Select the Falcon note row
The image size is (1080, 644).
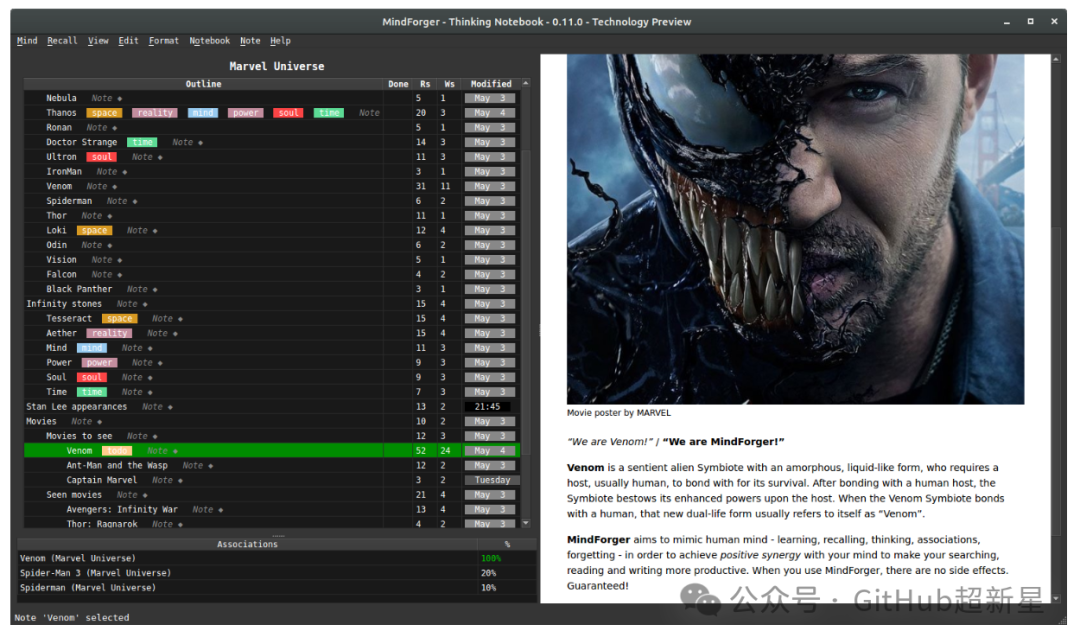(272, 274)
